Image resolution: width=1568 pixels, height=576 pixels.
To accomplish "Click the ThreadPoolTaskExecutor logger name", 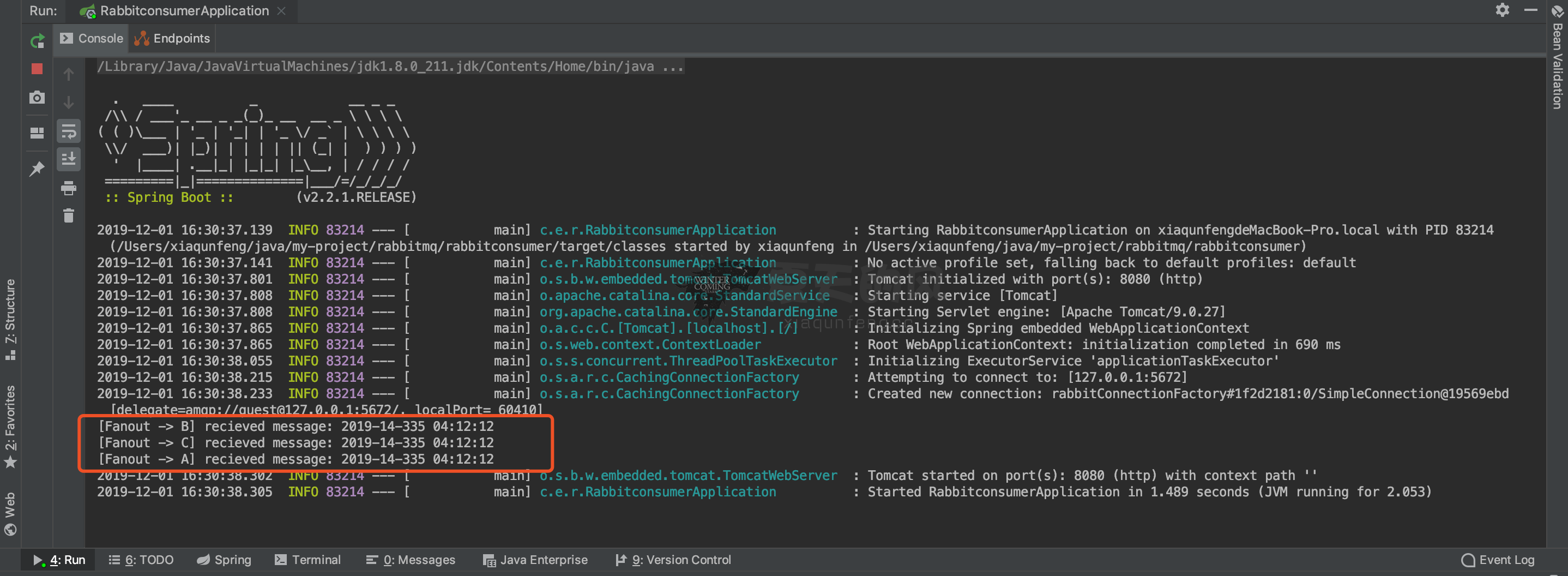I will coord(688,361).
